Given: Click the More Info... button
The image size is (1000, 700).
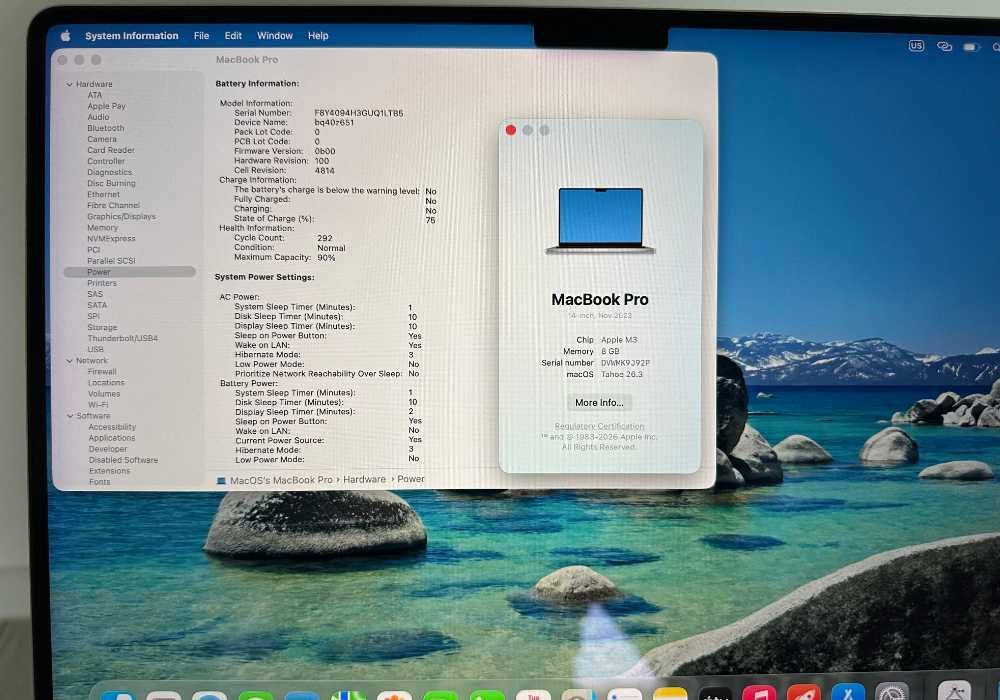Looking at the screenshot, I should click(x=599, y=403).
